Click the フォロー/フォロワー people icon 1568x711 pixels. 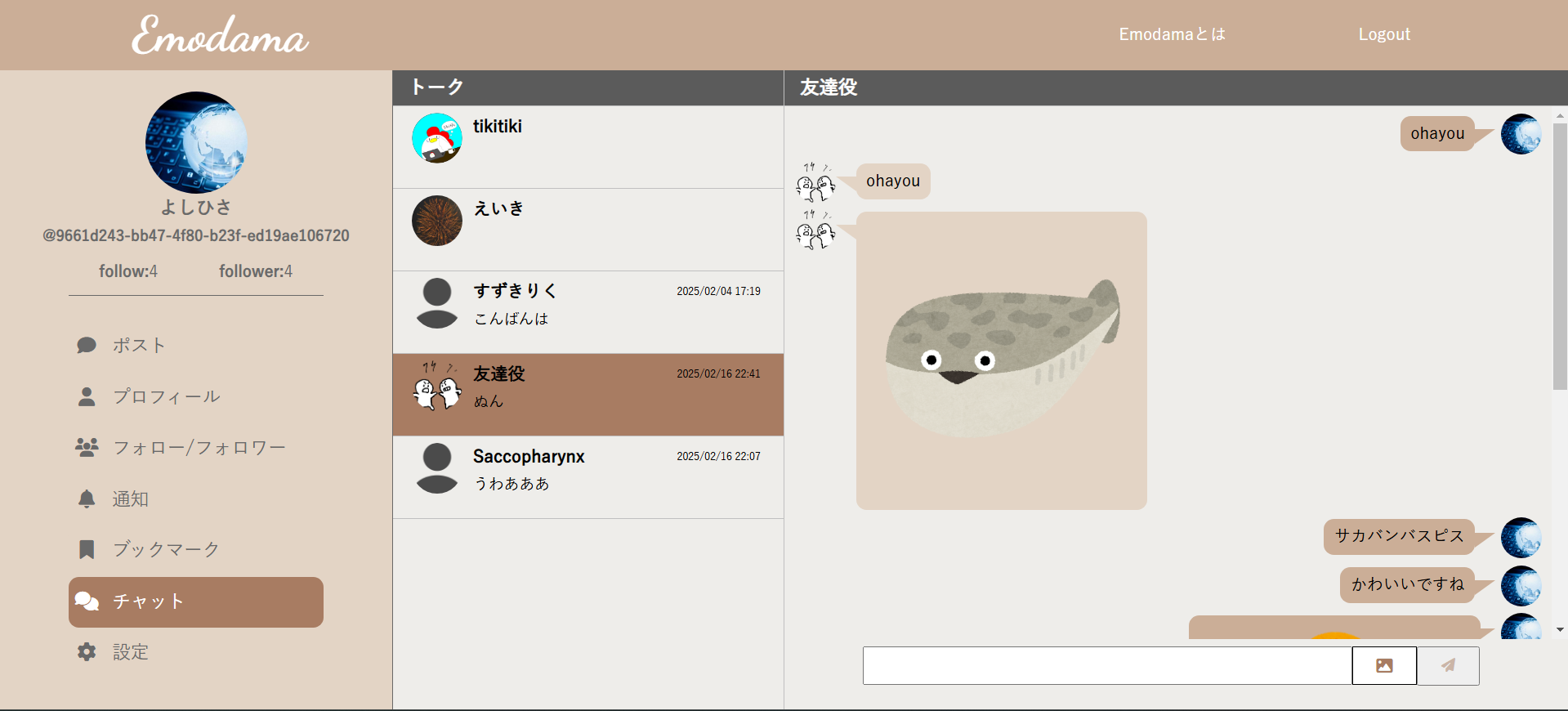[87, 447]
